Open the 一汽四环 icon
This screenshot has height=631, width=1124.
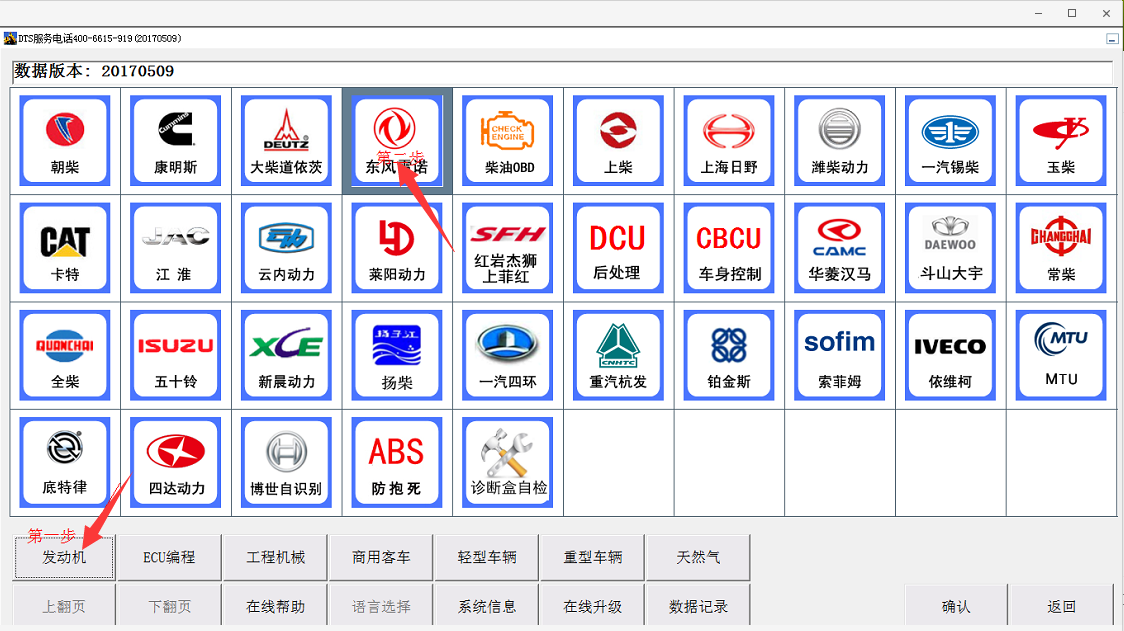(x=508, y=355)
